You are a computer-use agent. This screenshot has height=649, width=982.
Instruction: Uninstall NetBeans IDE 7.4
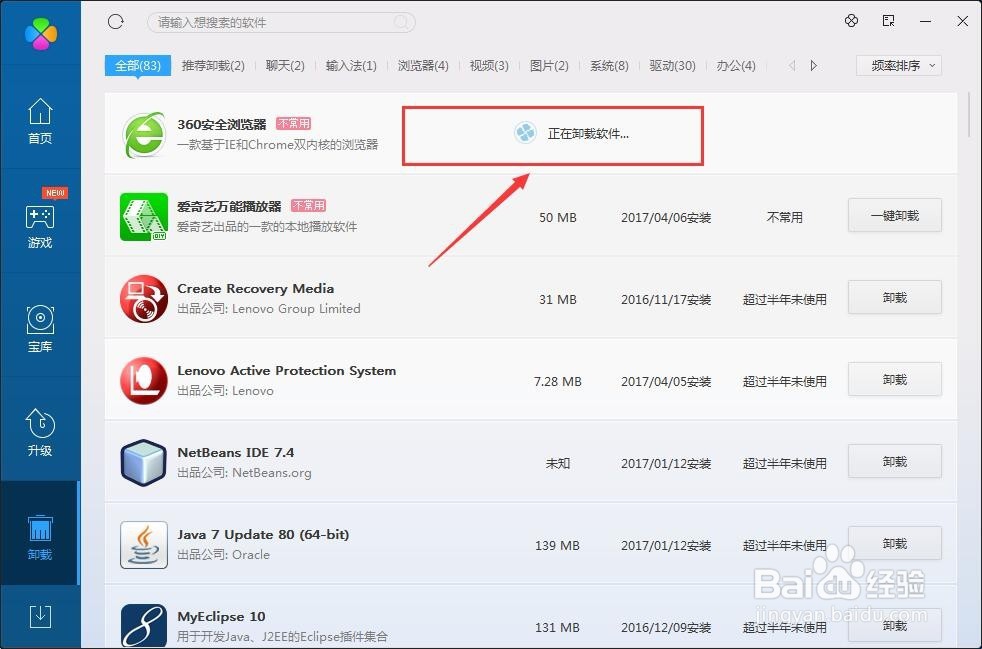[x=894, y=461]
